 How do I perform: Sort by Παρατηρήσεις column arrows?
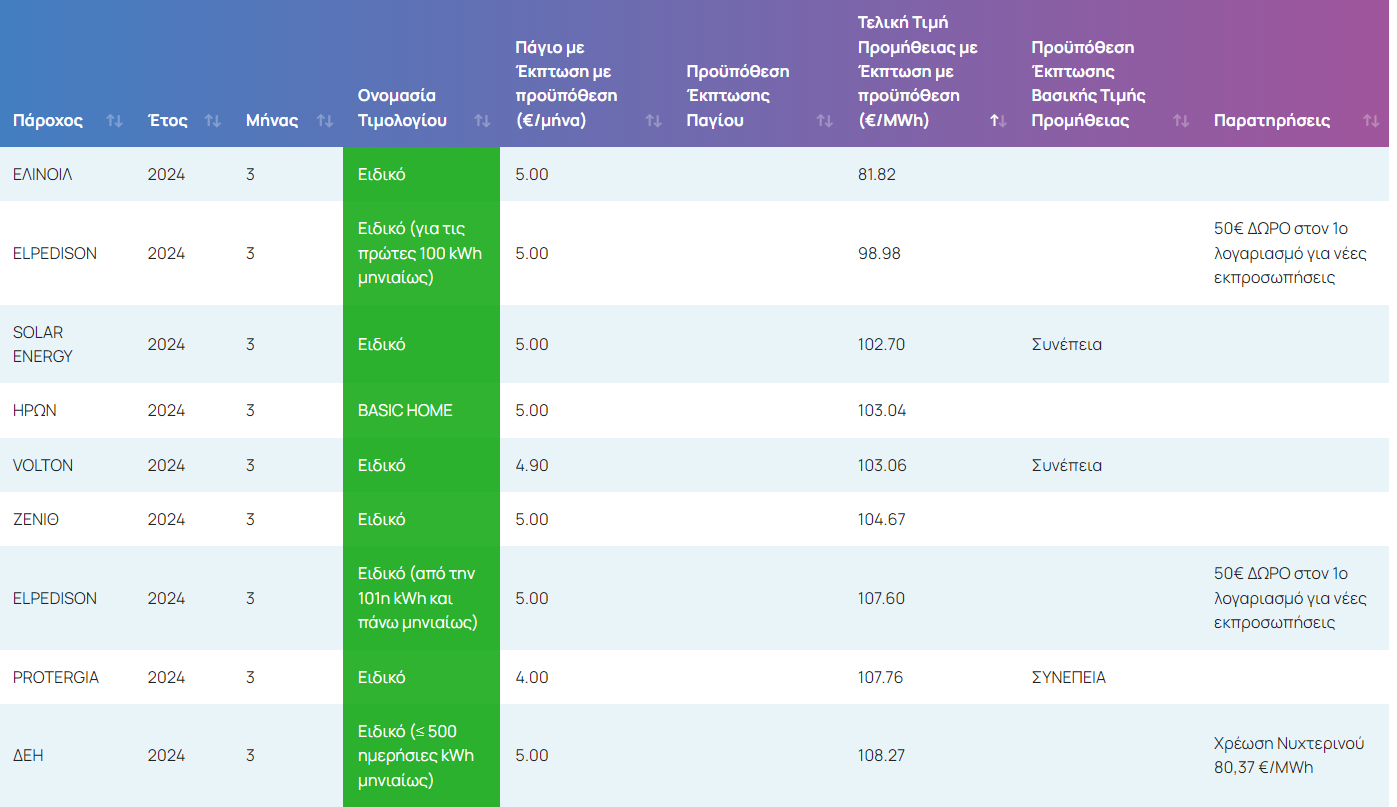point(1370,121)
